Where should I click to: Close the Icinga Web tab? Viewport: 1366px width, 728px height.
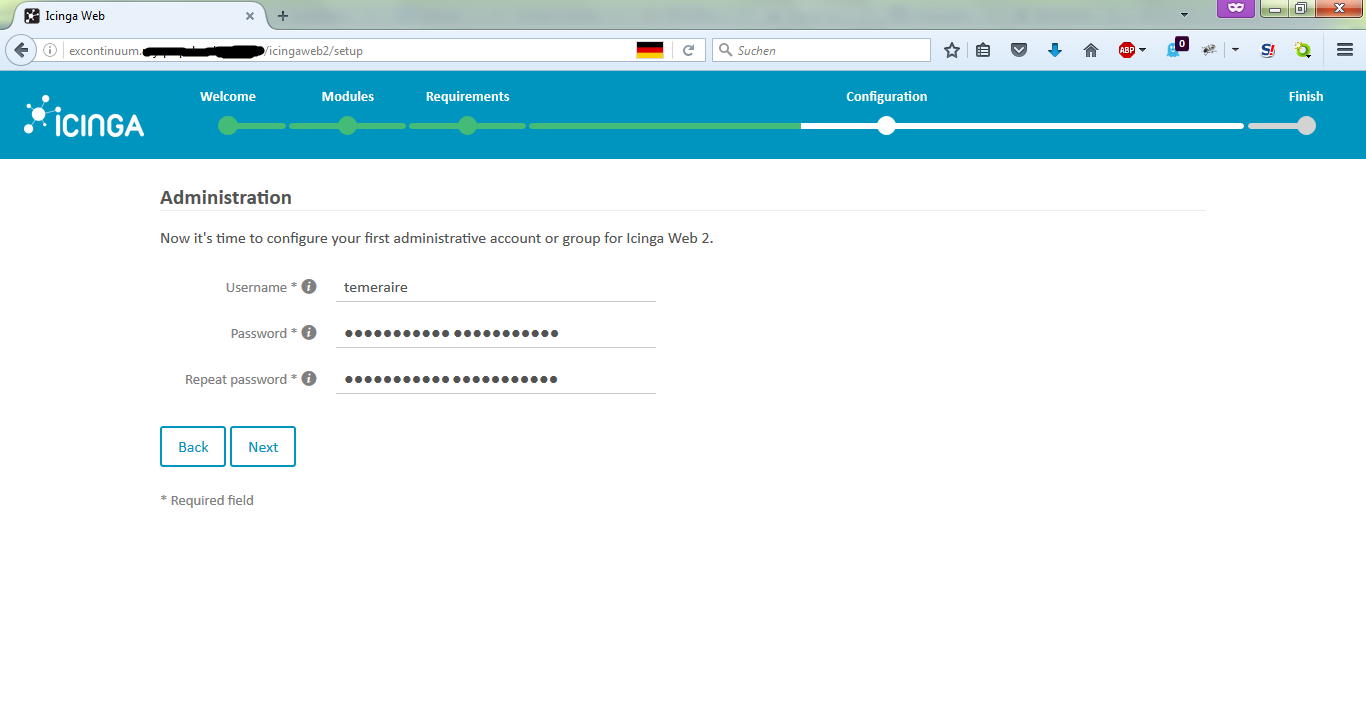click(x=250, y=16)
